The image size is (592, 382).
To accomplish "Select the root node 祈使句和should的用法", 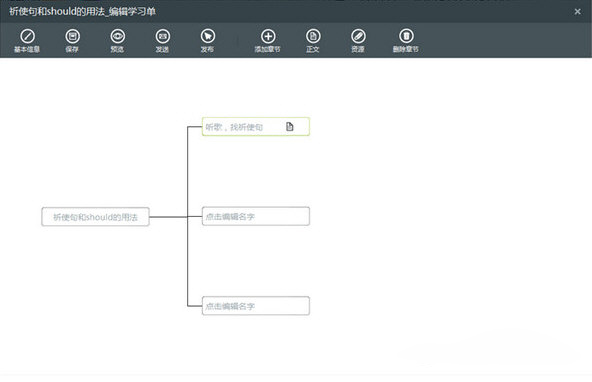I will [96, 217].
